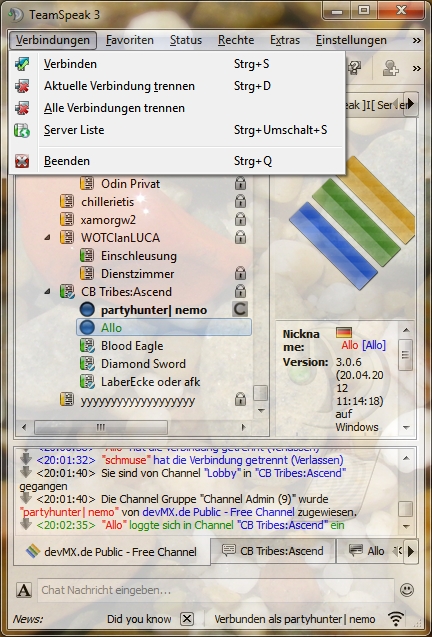Click the red Beenden icon
Viewport: 432px width, 637px height.
[x=22, y=161]
